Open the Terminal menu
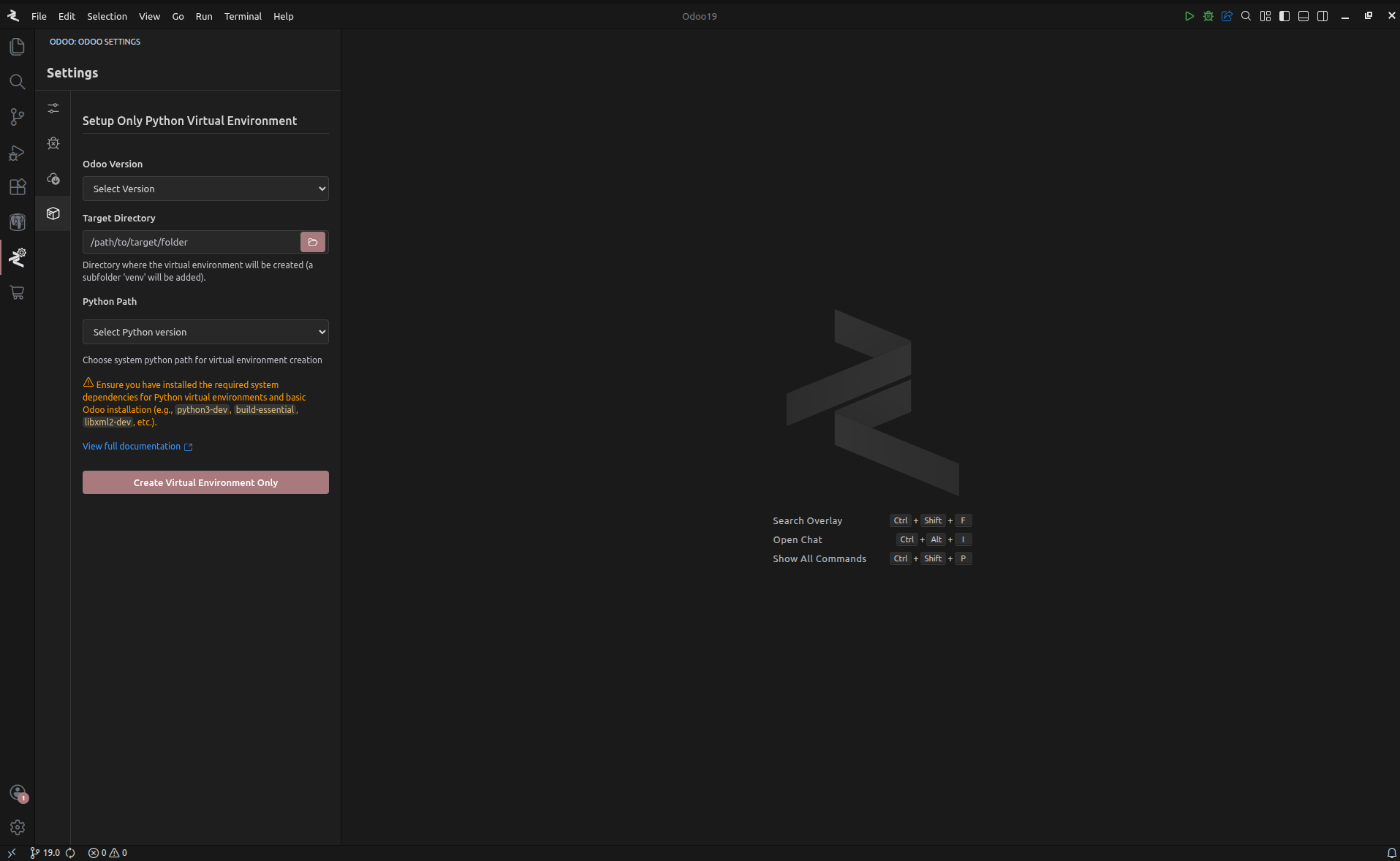The image size is (1400, 861). tap(243, 16)
